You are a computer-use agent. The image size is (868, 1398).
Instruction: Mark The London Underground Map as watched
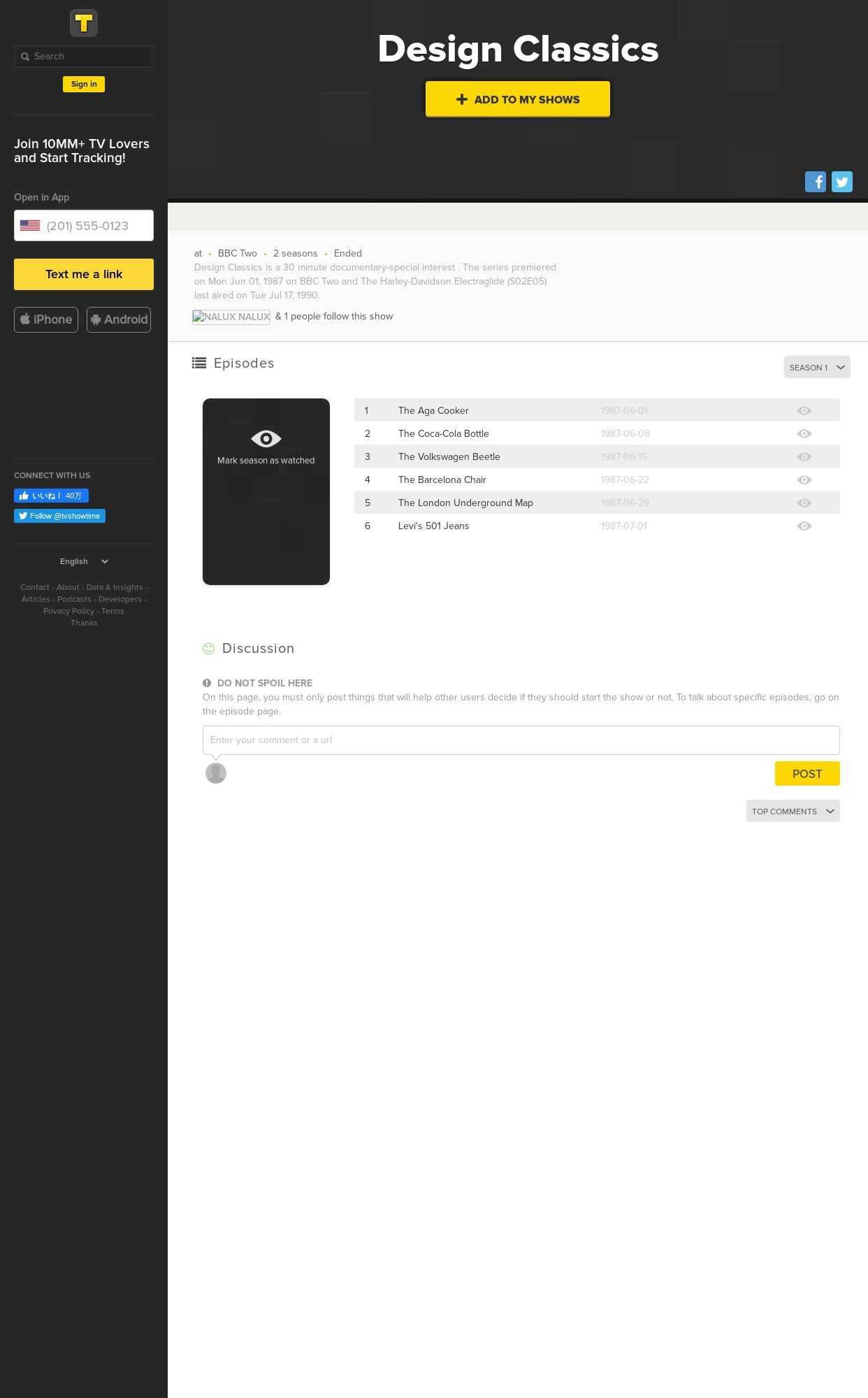804,503
